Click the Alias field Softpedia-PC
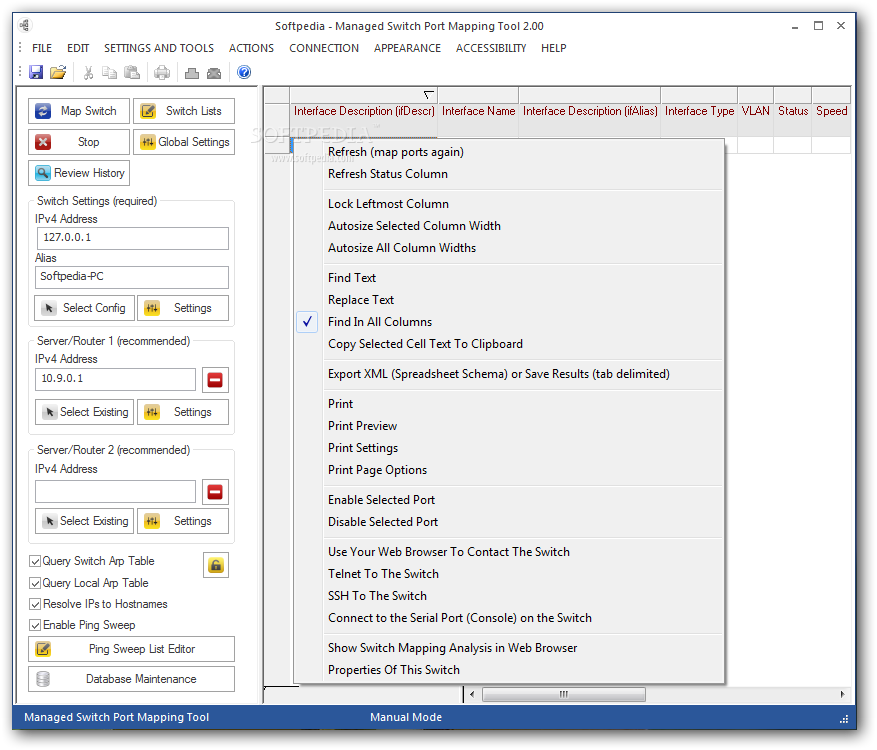 (x=133, y=277)
